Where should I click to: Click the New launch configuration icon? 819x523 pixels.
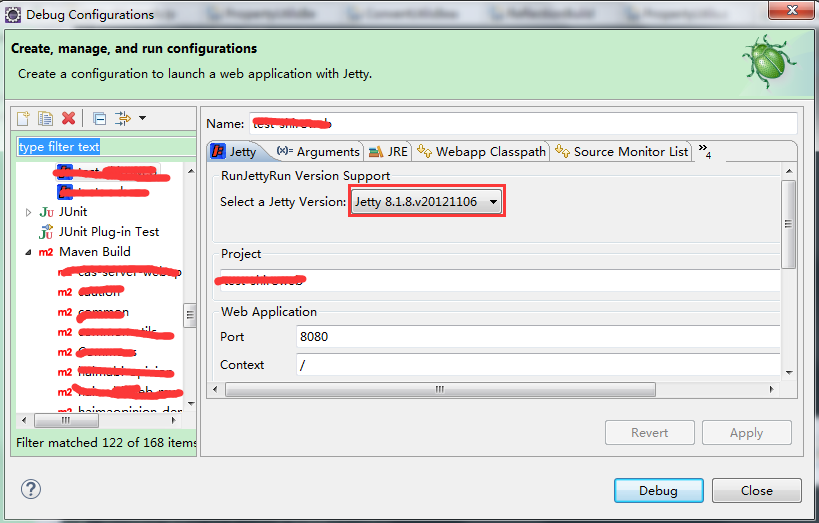24,119
